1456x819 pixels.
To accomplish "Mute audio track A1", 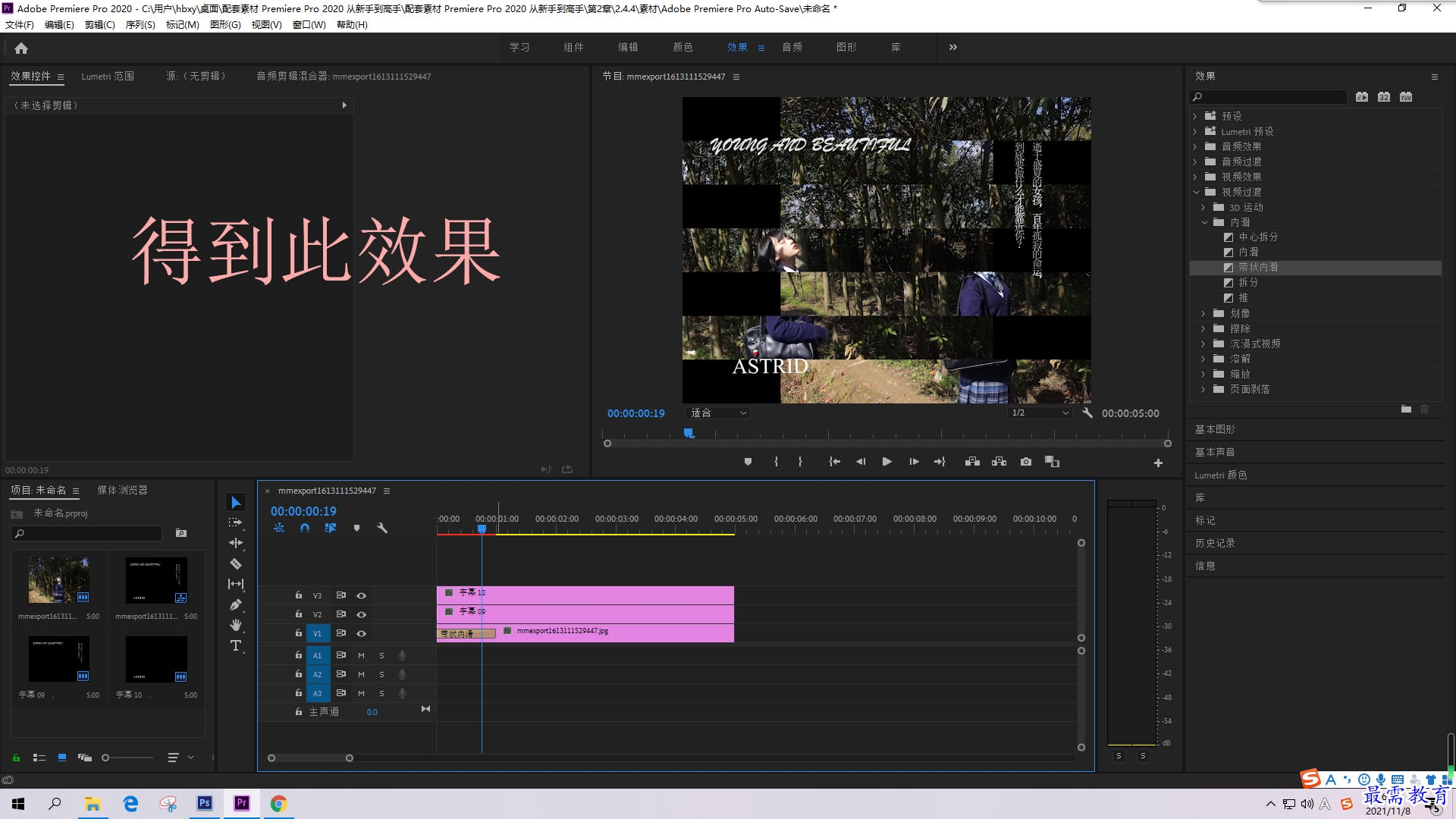I will (x=361, y=655).
